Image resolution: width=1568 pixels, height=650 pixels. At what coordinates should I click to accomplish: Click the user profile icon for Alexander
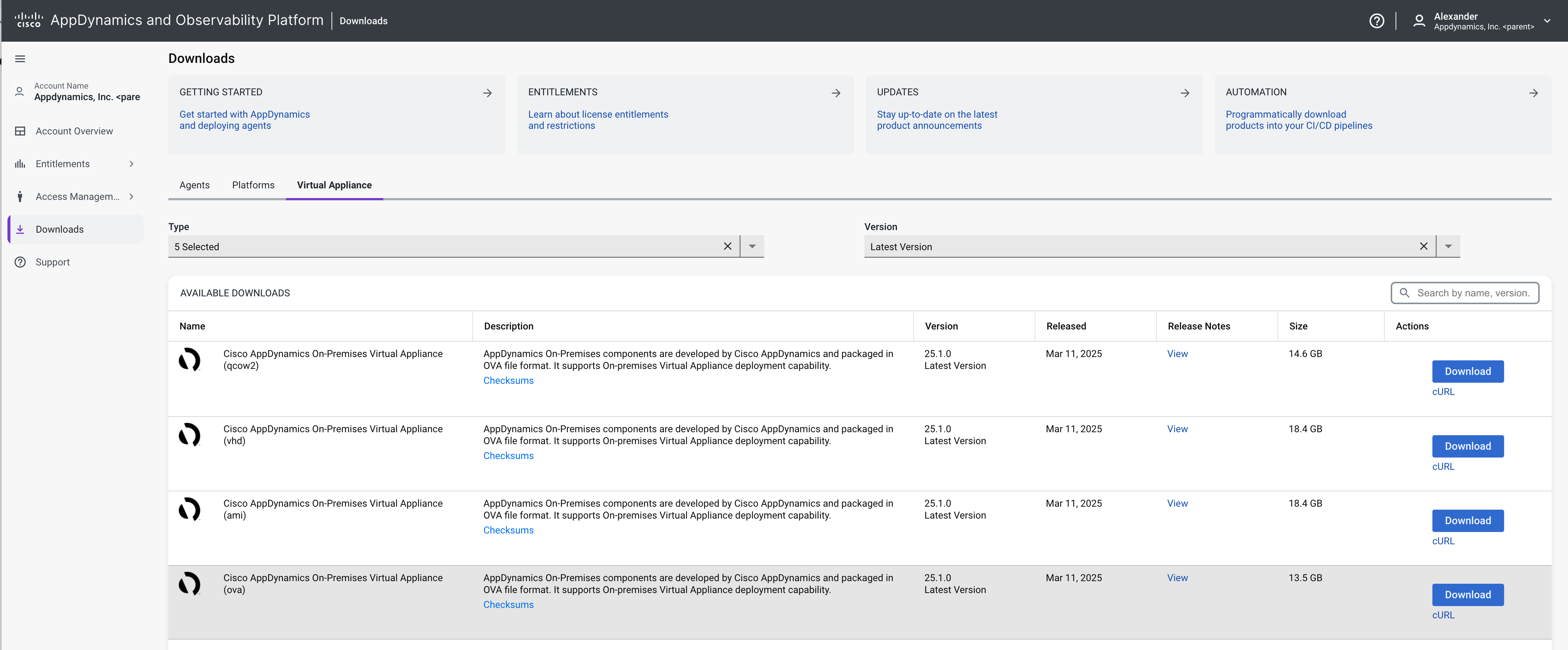click(1419, 20)
